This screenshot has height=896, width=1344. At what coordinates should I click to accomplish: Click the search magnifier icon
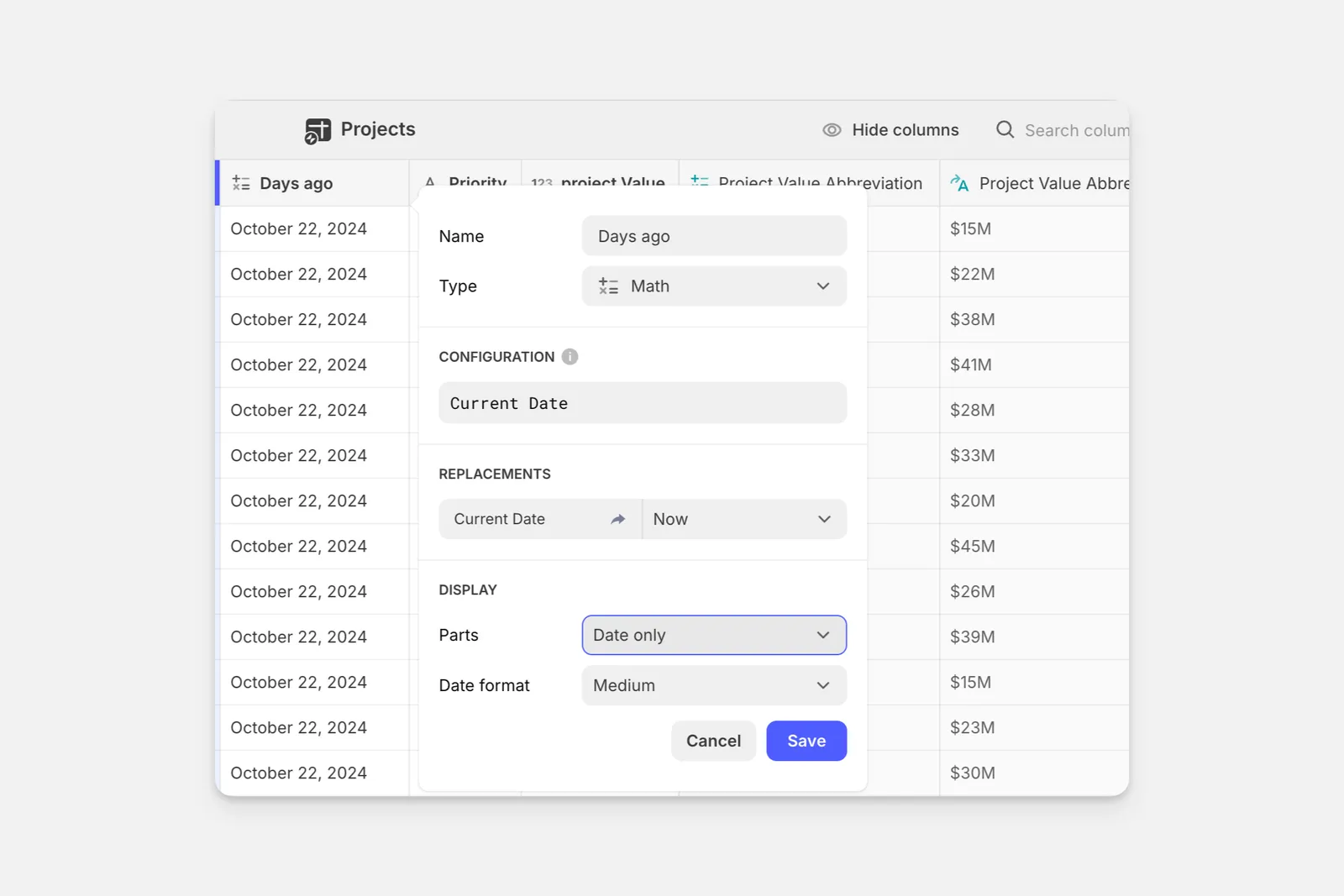pos(1005,129)
